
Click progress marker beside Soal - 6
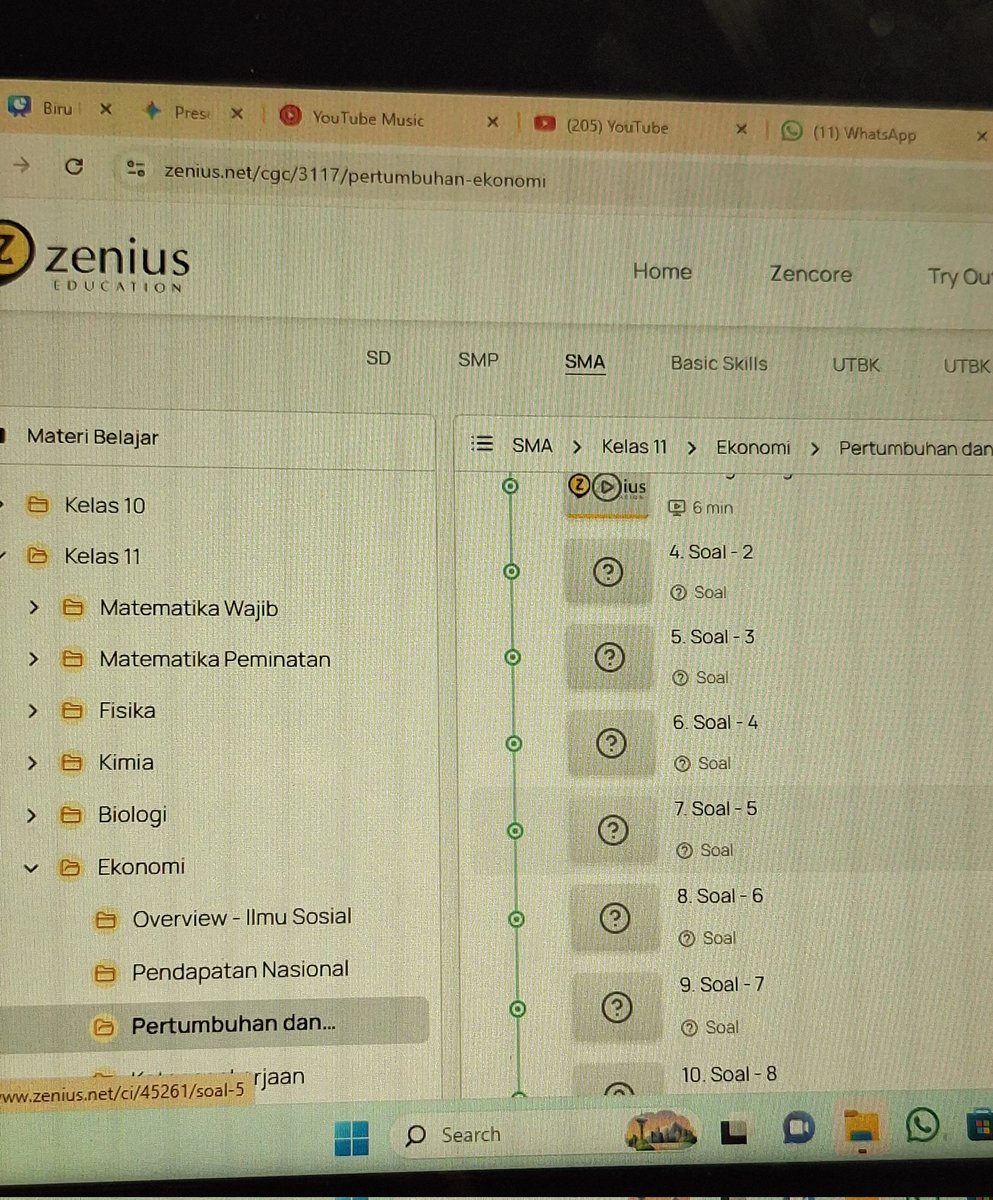tap(516, 919)
